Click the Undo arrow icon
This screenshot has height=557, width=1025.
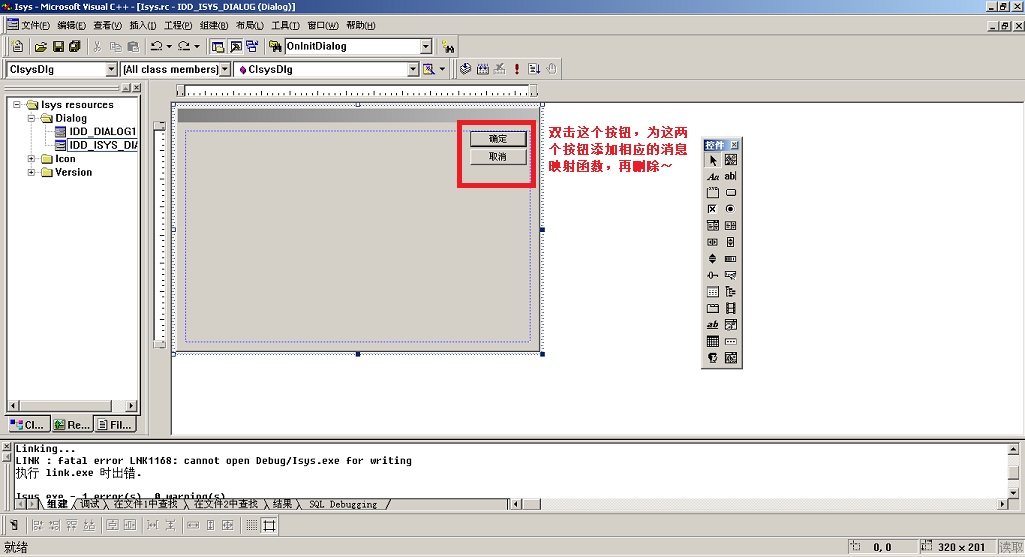[156, 46]
